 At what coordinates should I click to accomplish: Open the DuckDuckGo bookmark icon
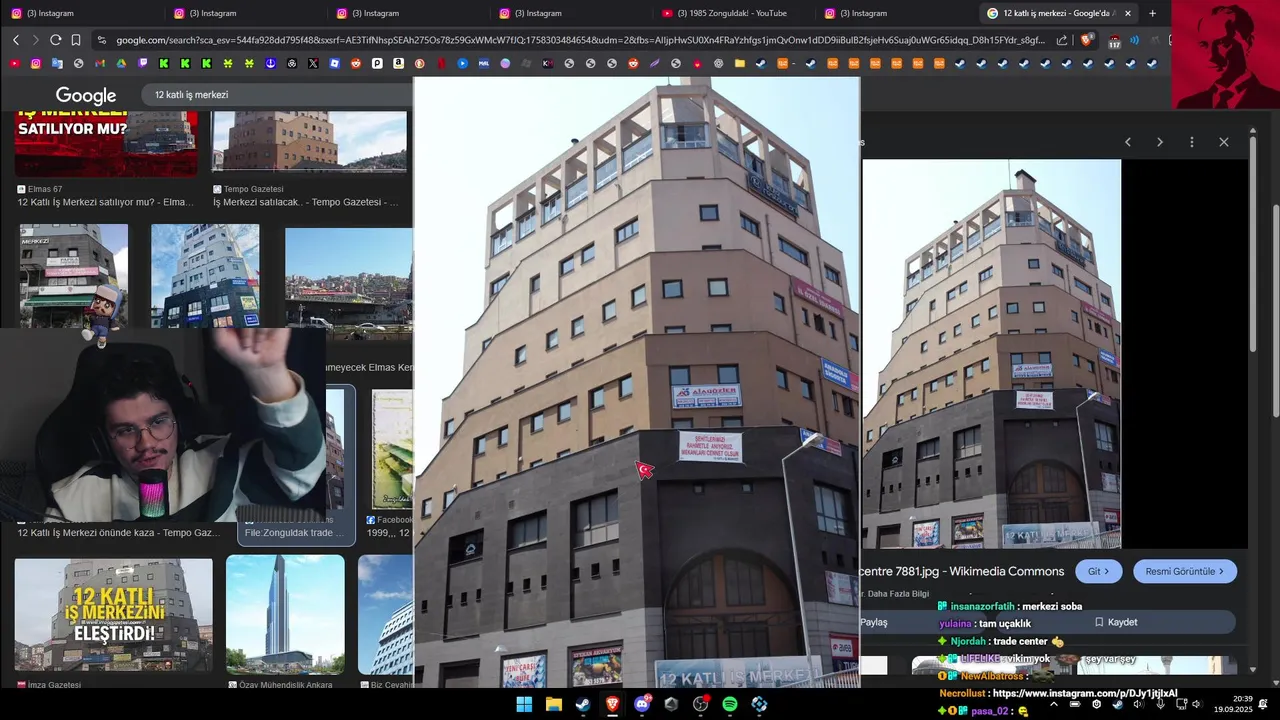pyautogui.click(x=420, y=63)
